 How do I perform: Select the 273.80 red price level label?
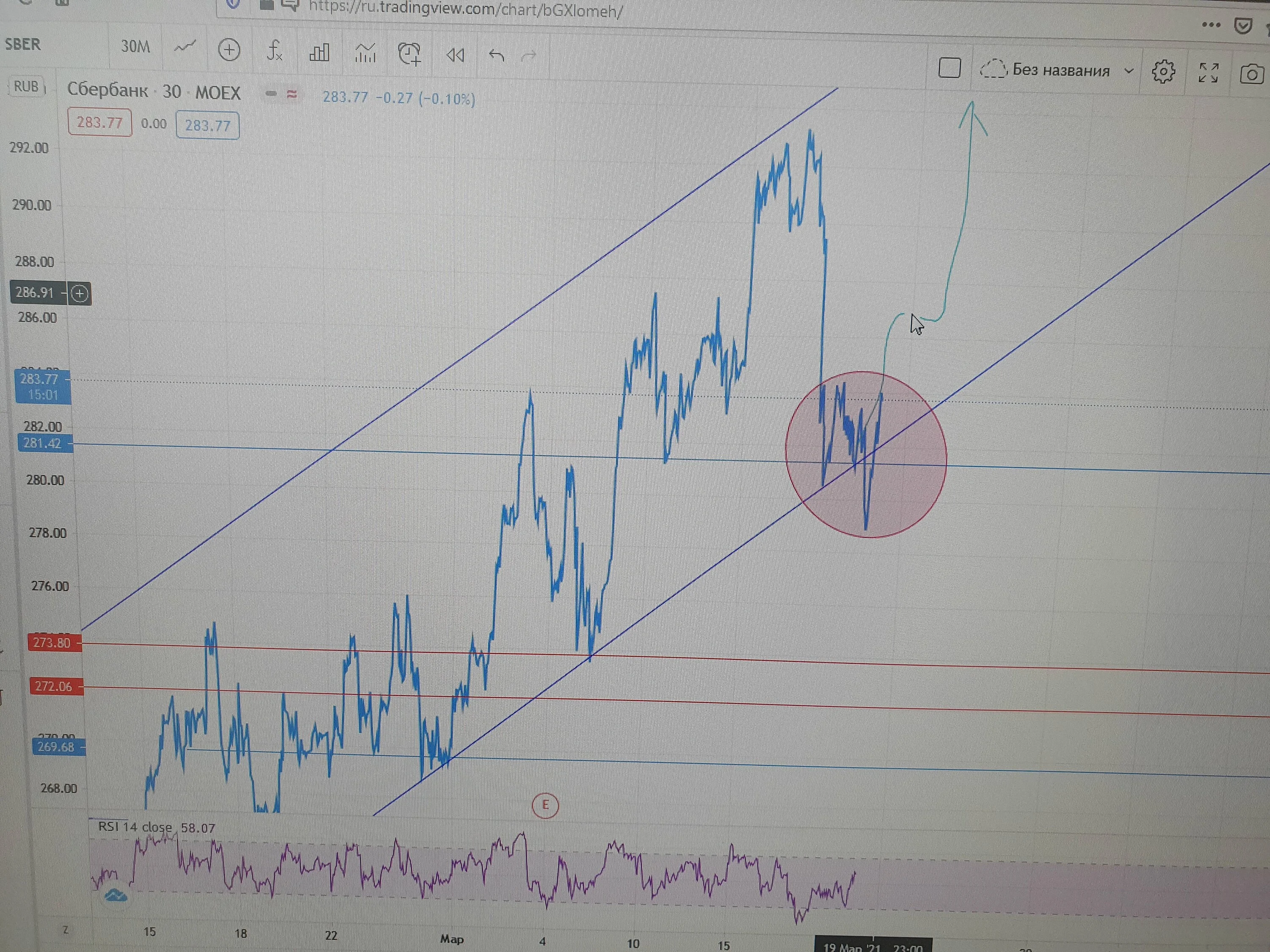[x=54, y=643]
